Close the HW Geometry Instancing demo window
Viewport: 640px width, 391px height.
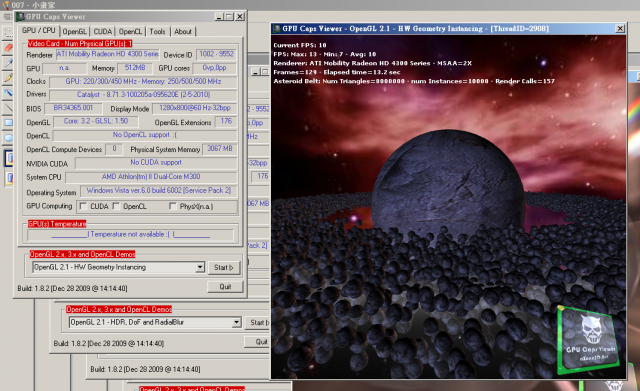[x=620, y=29]
